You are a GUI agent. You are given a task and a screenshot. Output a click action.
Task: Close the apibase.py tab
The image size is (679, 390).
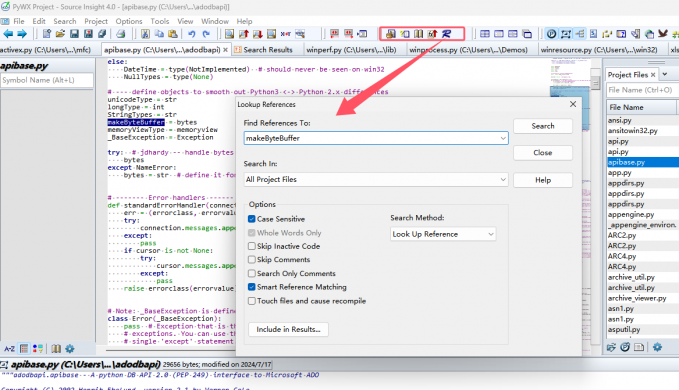[225, 50]
